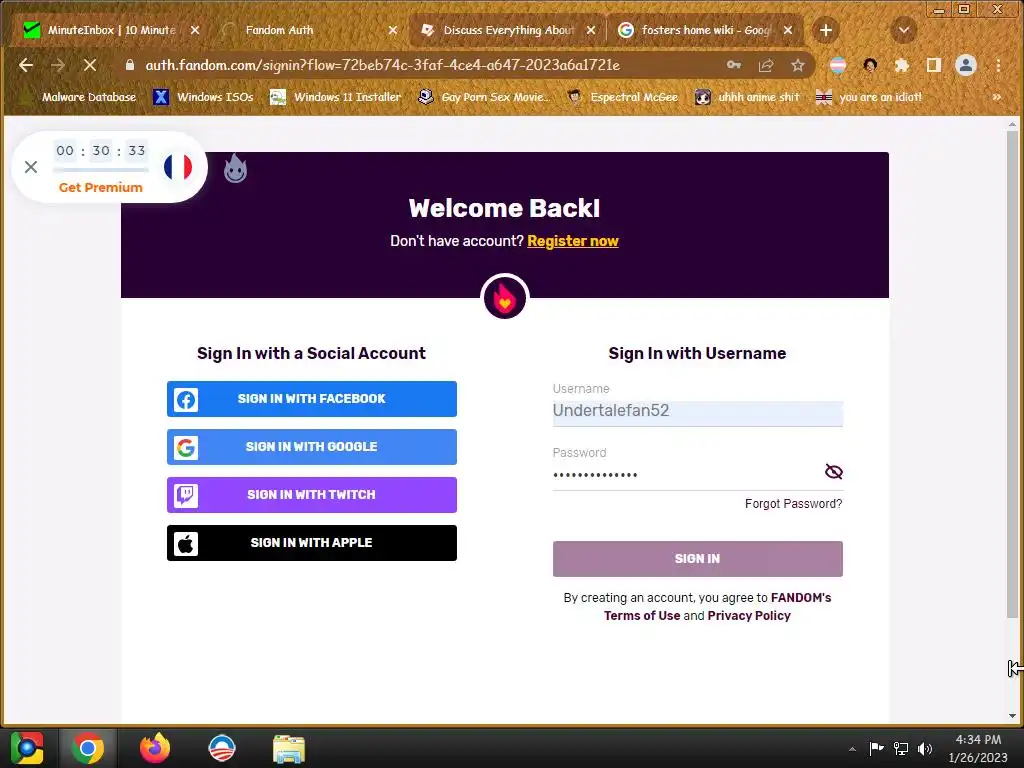The width and height of the screenshot is (1024, 768).
Task: Click the page vertical scrollbar
Action: tap(1012, 374)
